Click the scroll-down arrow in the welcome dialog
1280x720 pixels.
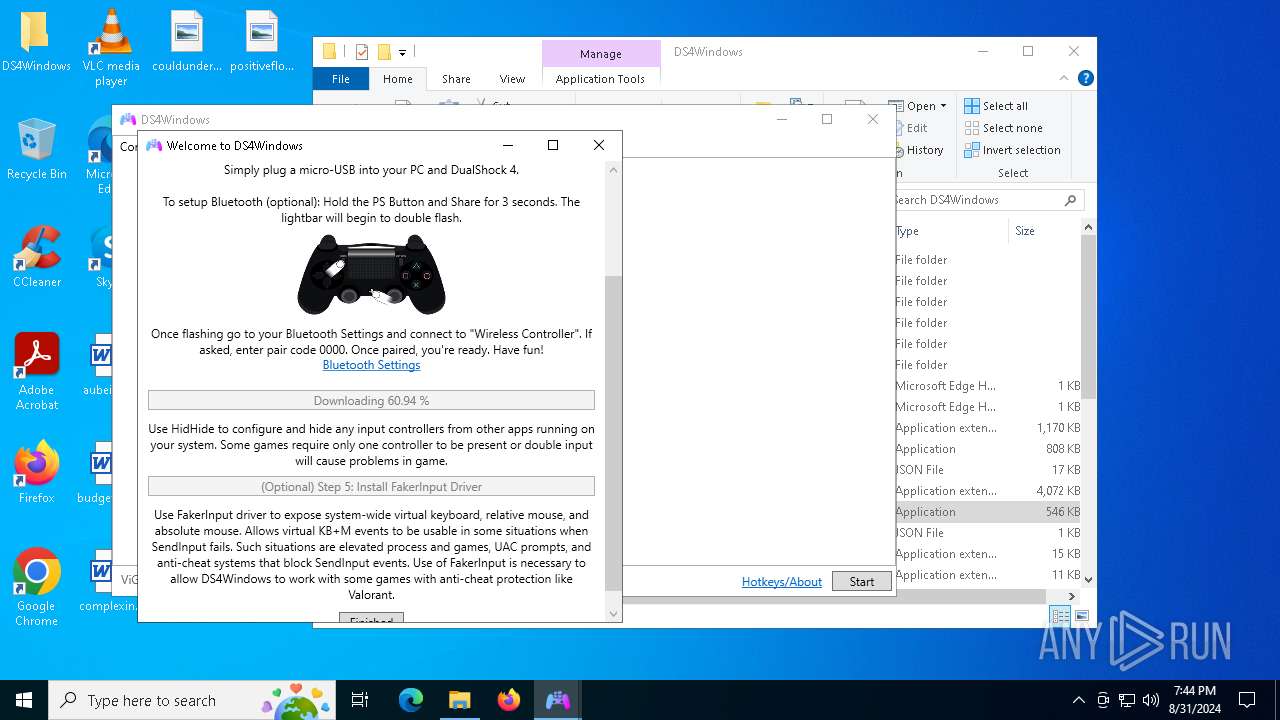coord(614,614)
